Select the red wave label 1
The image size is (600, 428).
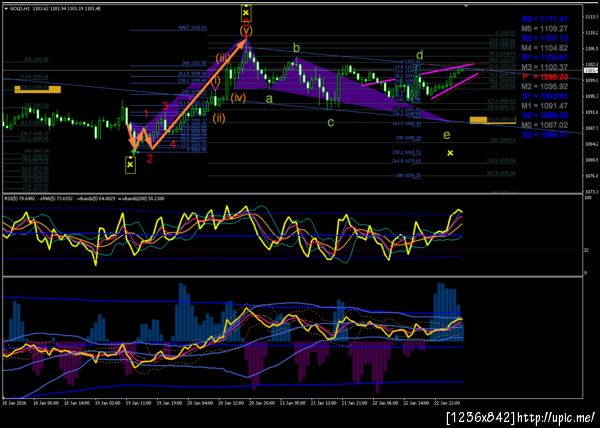point(146,113)
